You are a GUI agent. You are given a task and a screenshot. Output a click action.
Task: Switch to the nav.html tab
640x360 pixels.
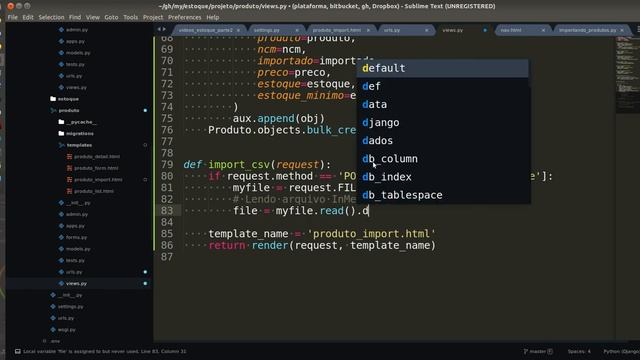point(511,30)
